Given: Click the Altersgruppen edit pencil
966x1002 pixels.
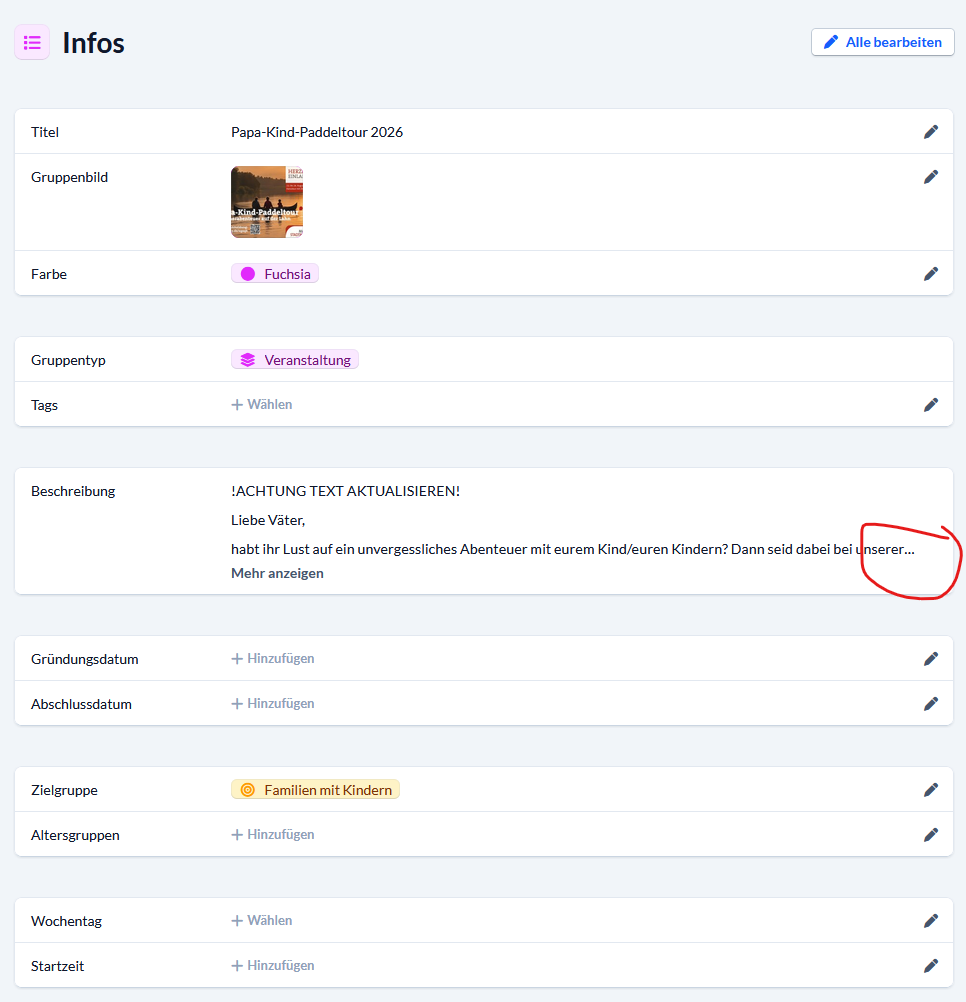Looking at the screenshot, I should (930, 835).
